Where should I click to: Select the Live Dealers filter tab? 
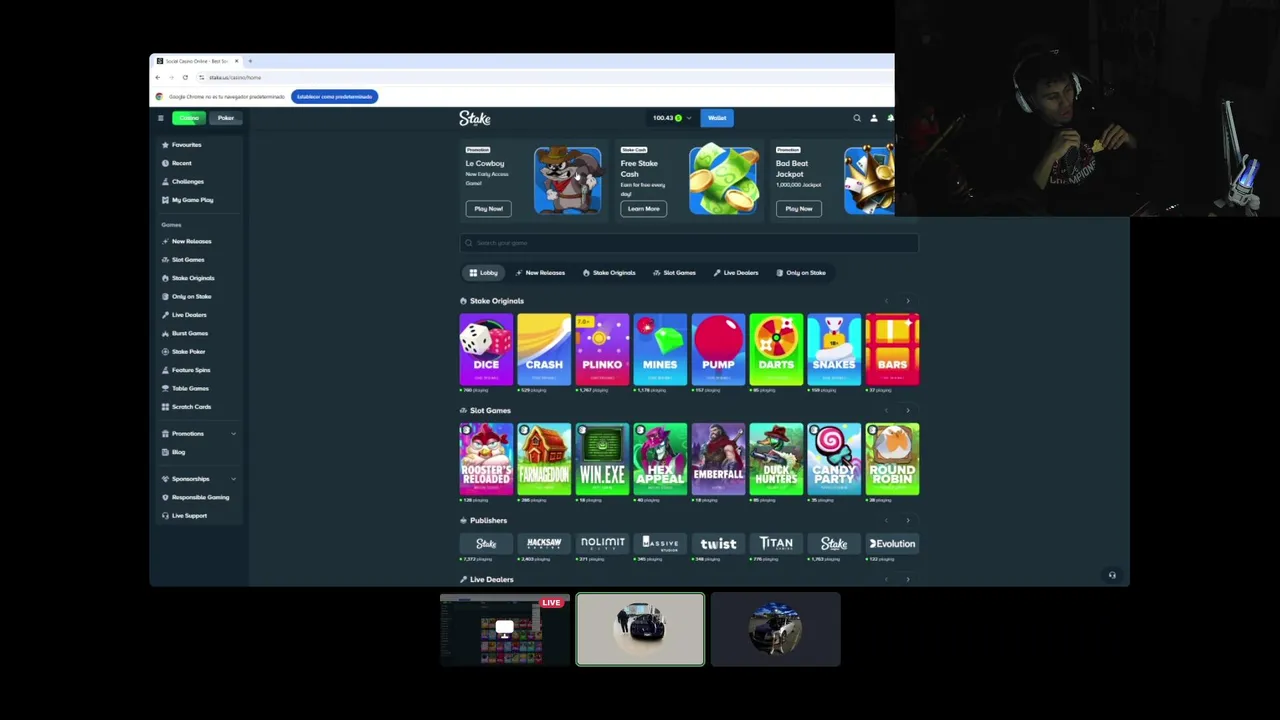pyautogui.click(x=736, y=273)
